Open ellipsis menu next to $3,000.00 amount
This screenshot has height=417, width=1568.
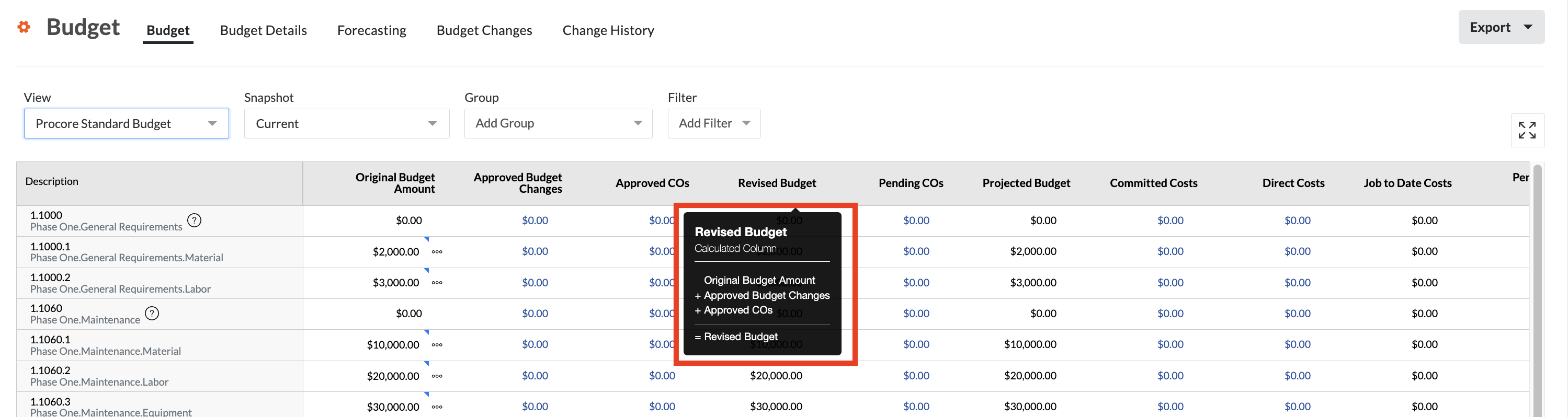(x=437, y=283)
